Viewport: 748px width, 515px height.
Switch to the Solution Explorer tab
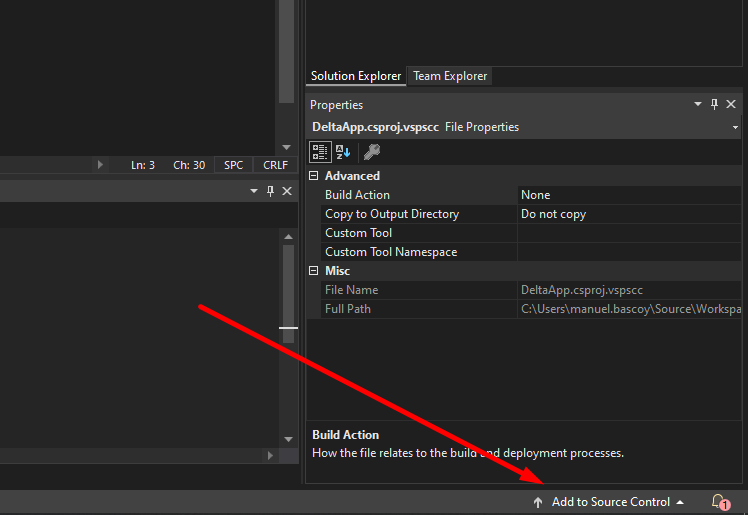(x=356, y=76)
